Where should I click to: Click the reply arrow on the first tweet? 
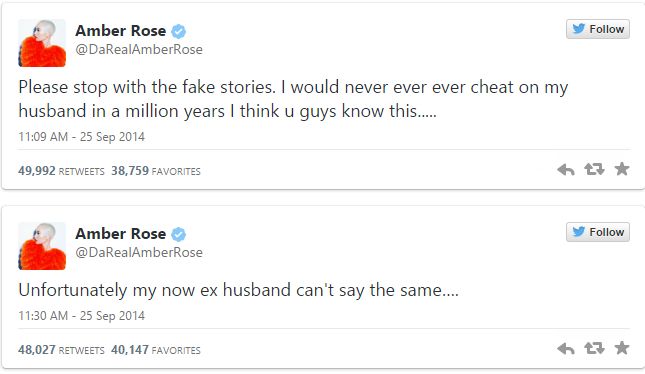coord(566,170)
